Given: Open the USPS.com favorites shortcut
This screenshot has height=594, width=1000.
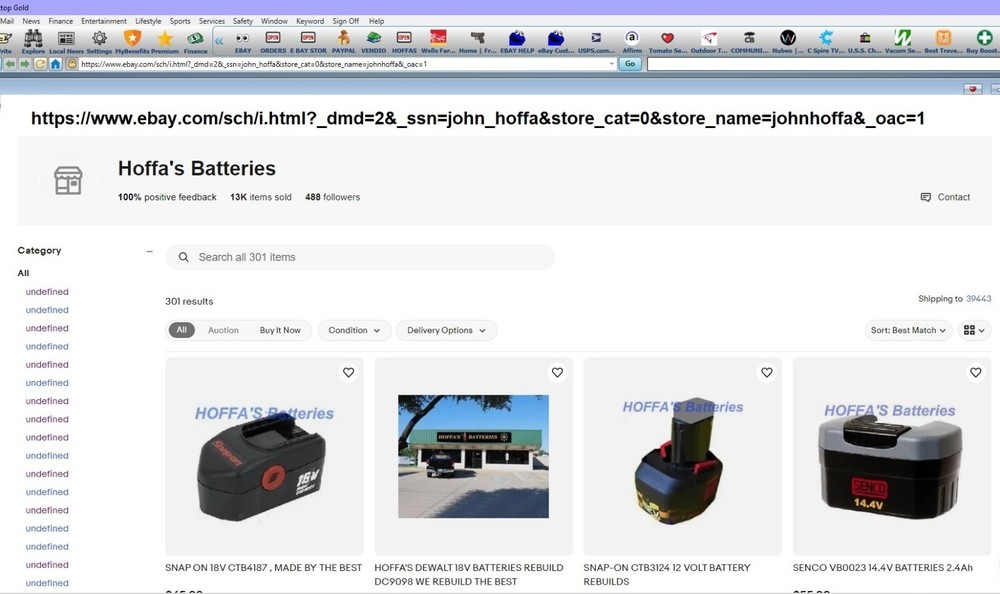Looking at the screenshot, I should pos(596,41).
